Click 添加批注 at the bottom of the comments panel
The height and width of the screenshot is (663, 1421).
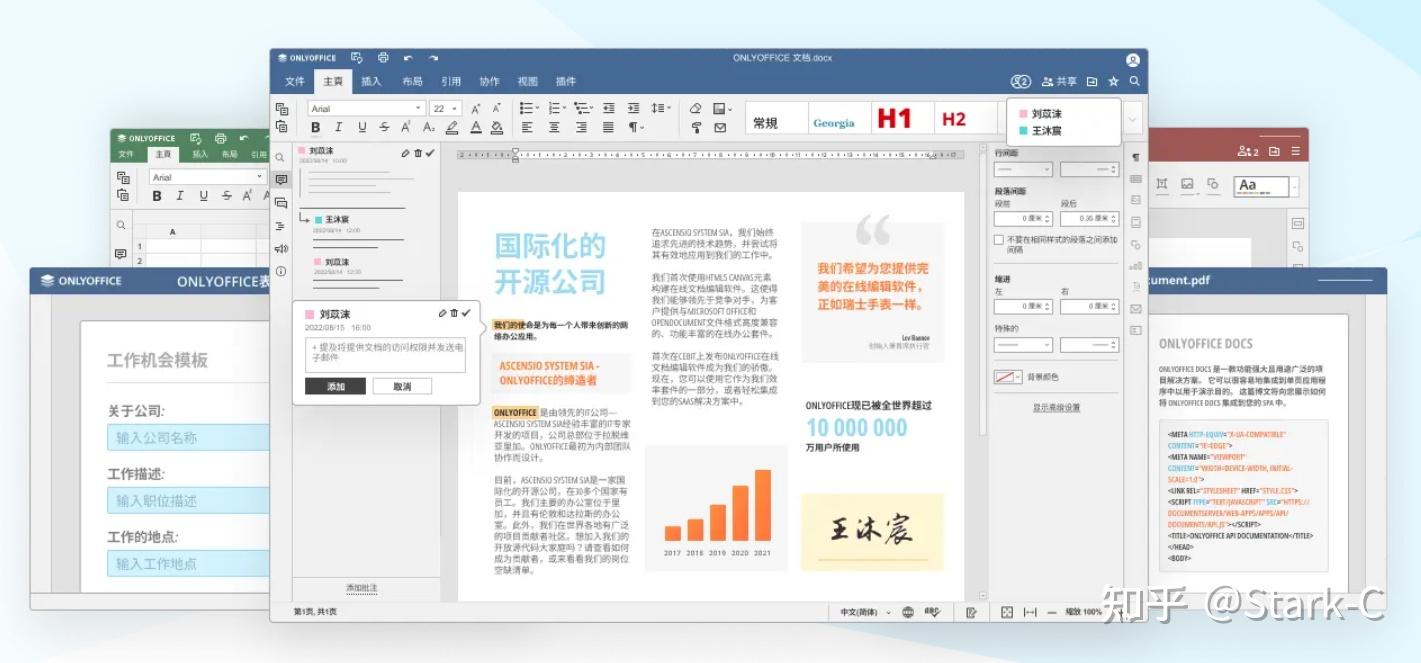pos(362,587)
